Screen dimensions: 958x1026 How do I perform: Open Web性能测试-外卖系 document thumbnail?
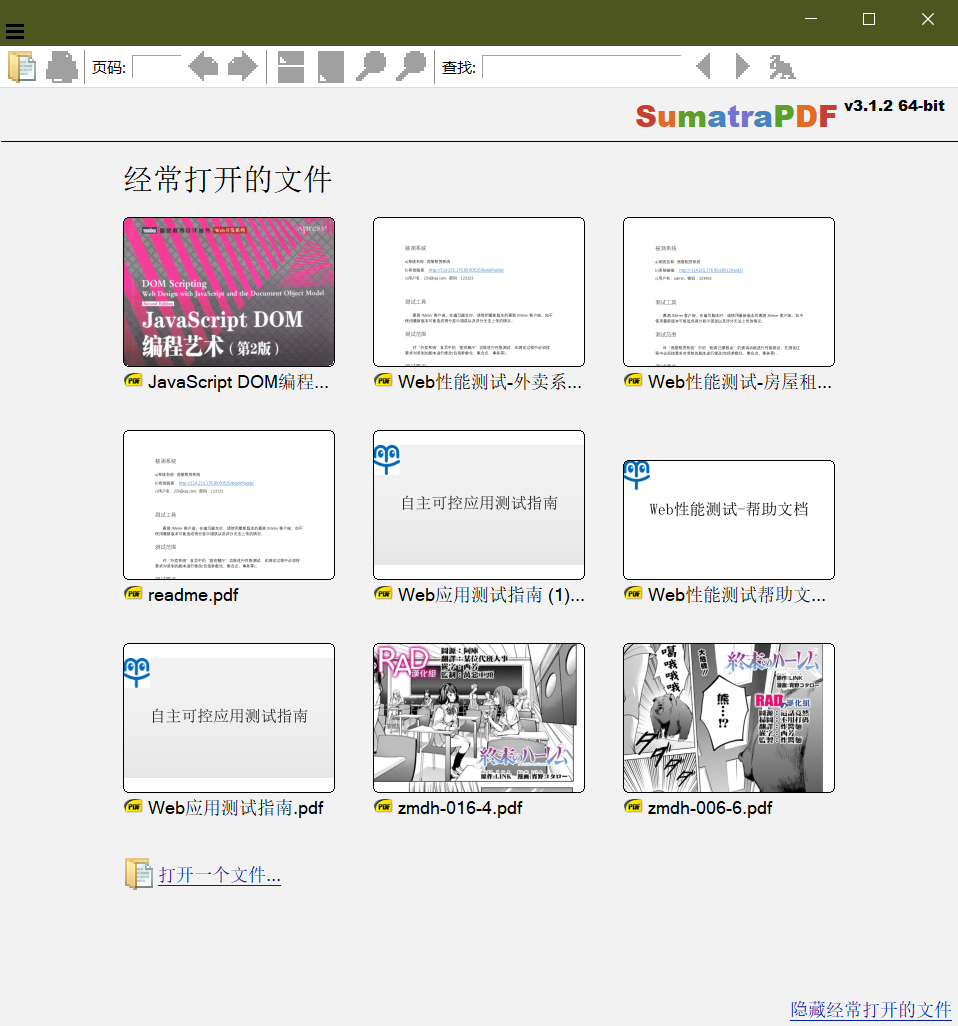coord(479,292)
